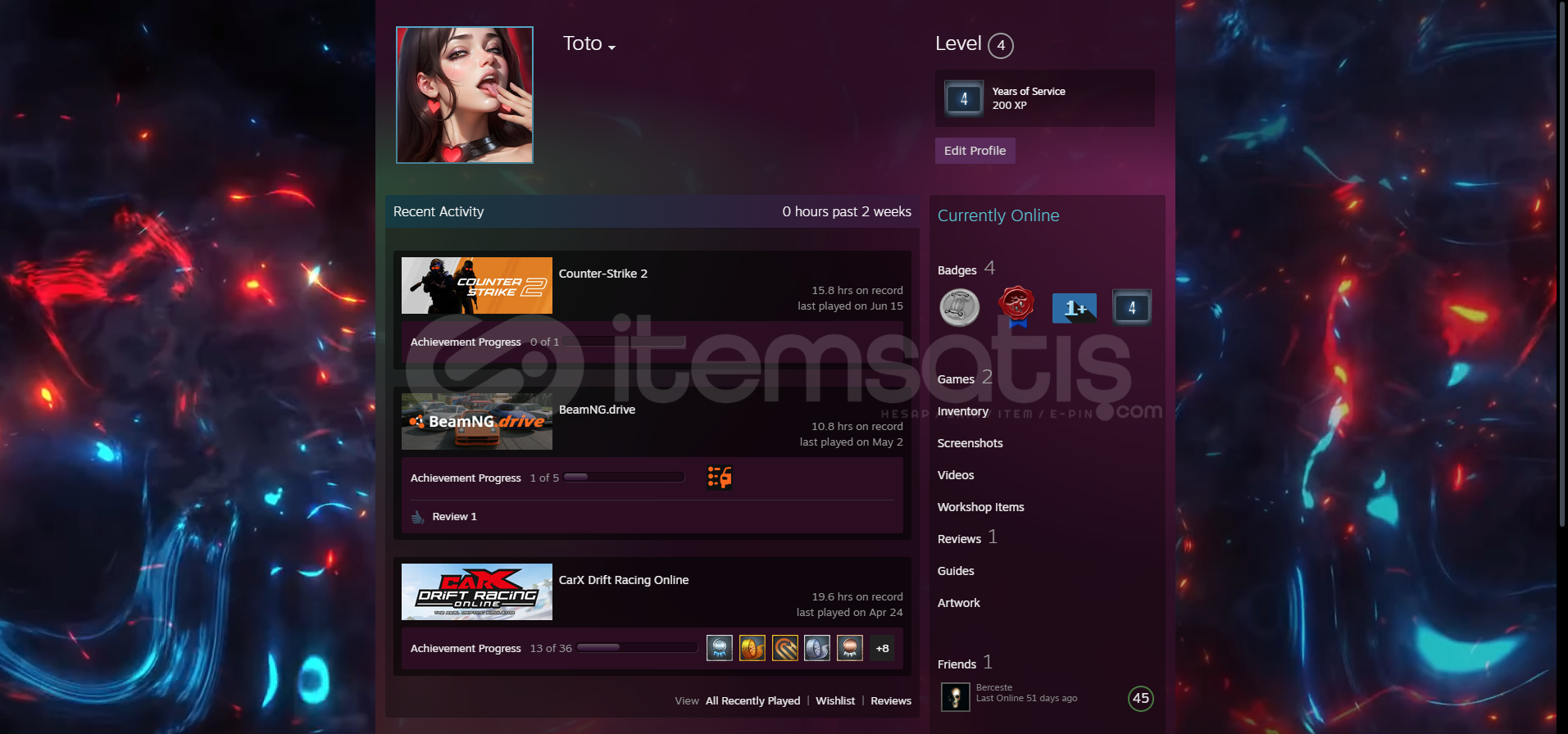This screenshot has width=1568, height=734.
Task: Open the Counter-Strike 2 game banner
Action: [x=477, y=285]
